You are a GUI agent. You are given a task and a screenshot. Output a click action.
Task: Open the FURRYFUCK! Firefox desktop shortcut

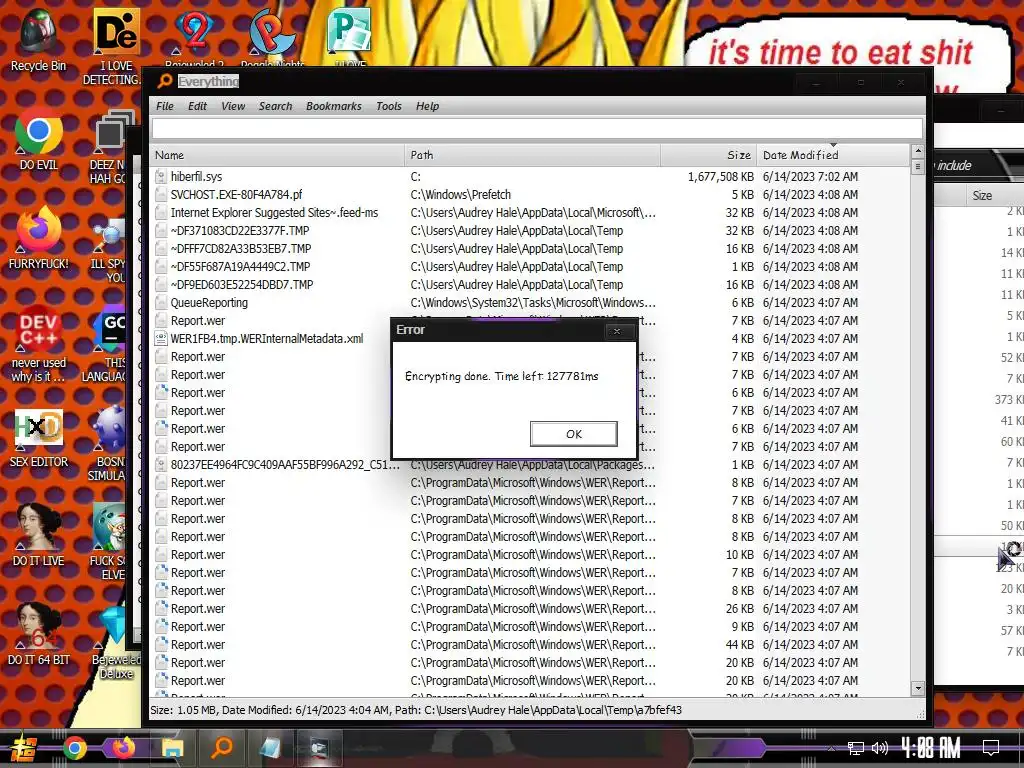[x=38, y=236]
